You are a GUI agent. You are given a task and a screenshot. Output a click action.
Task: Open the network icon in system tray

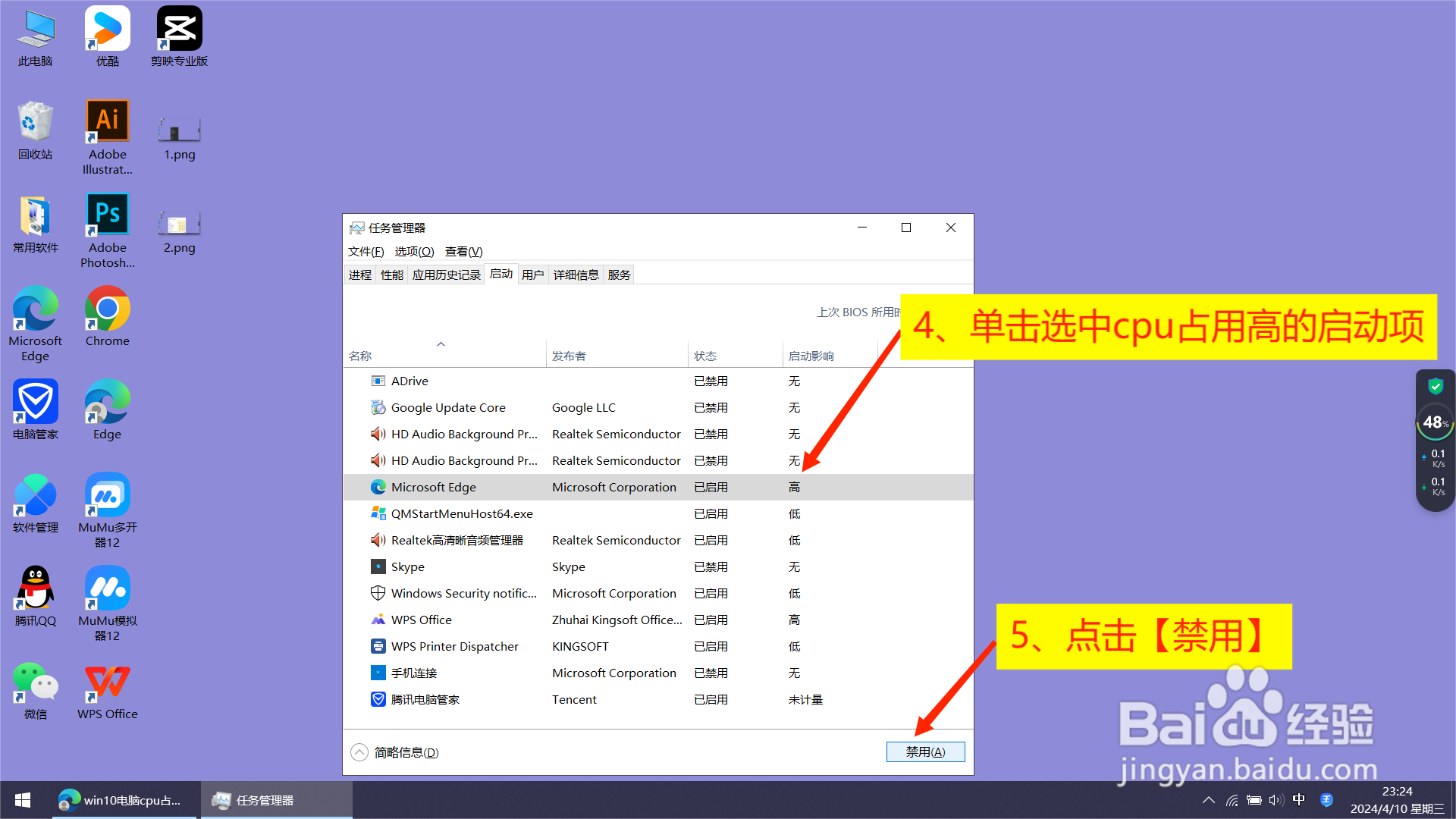pos(1232,800)
